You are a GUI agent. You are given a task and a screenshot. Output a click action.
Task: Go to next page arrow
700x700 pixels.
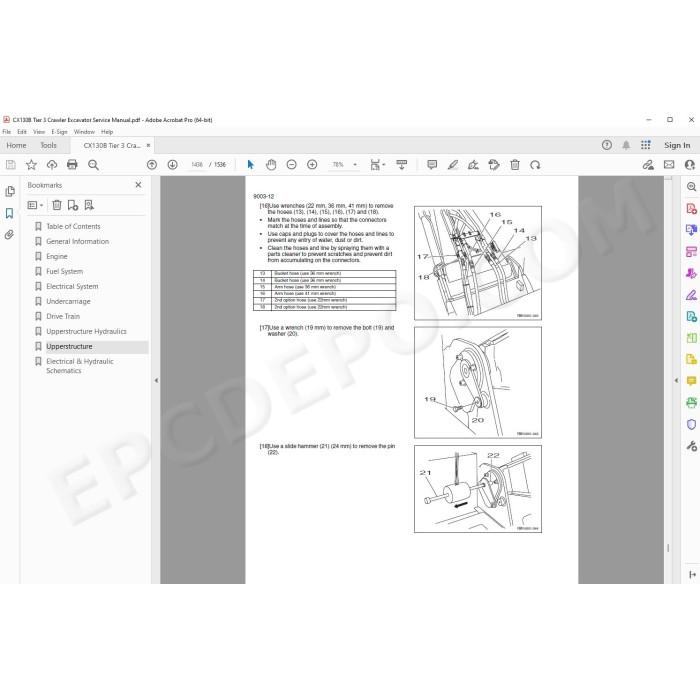pyautogui.click(x=172, y=165)
